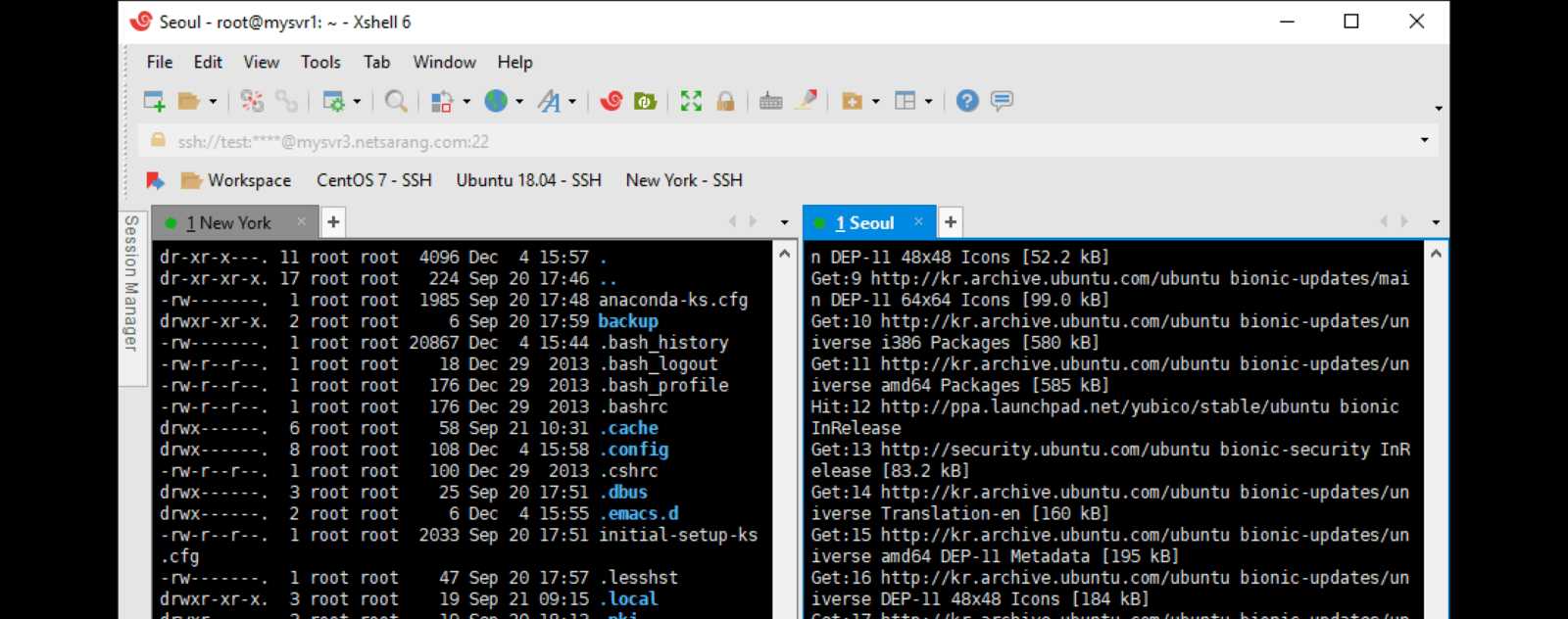Launch Xftp with the green folder icon
The image size is (1568, 619).
pos(645,101)
